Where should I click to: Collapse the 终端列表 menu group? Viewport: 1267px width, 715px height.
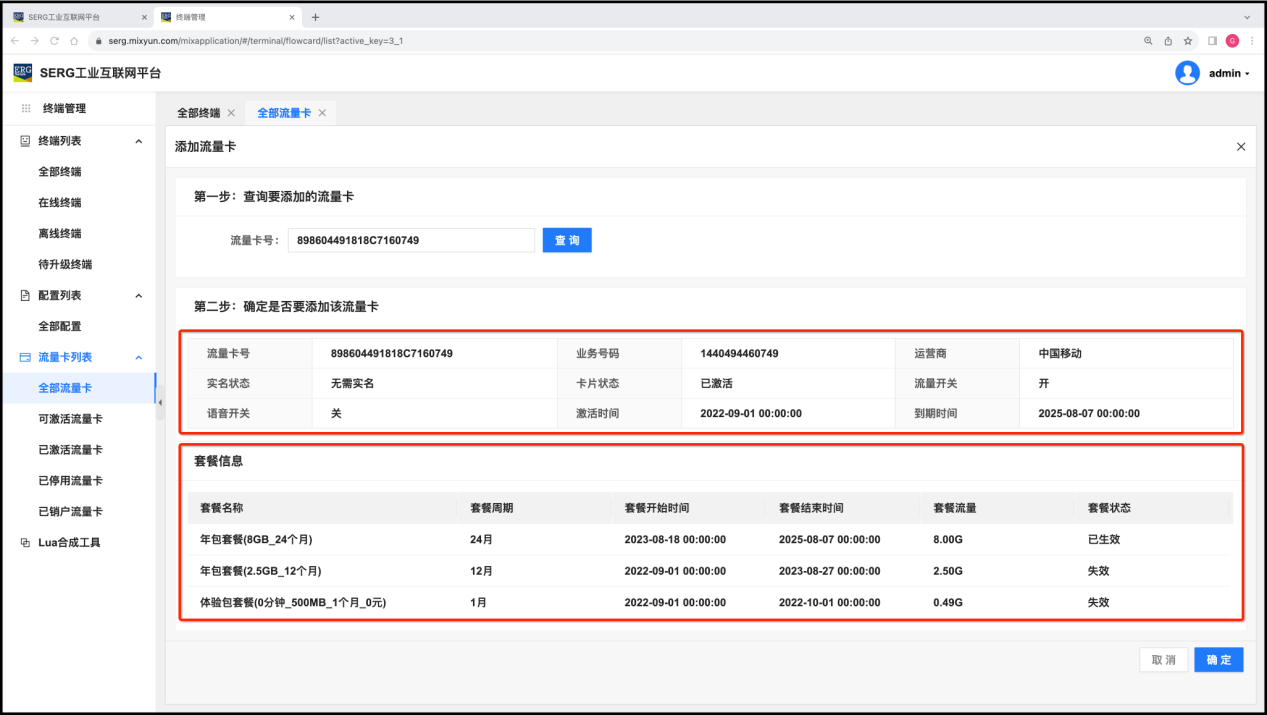138,141
